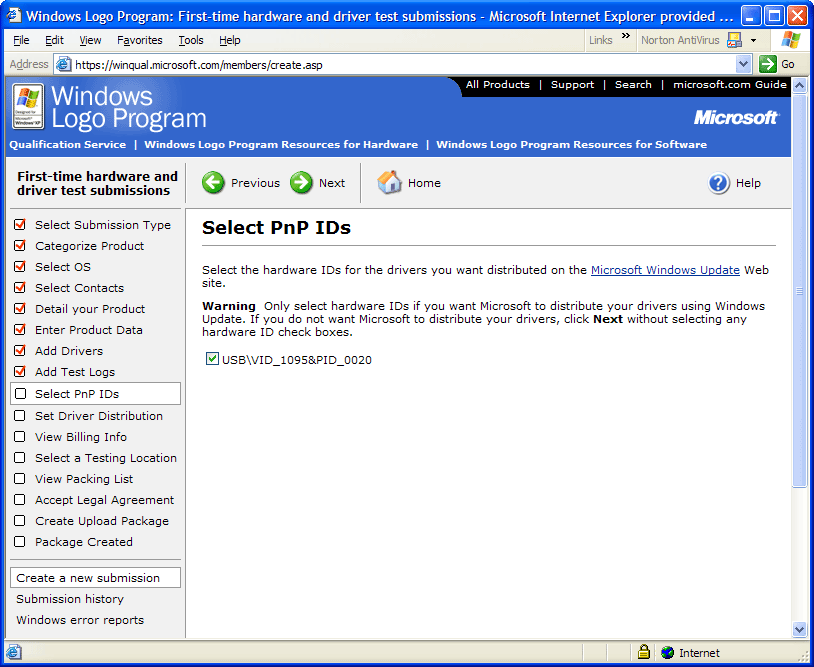This screenshot has height=667, width=814.
Task: Open Windows Logo Program Resources for Software
Action: (x=571, y=144)
